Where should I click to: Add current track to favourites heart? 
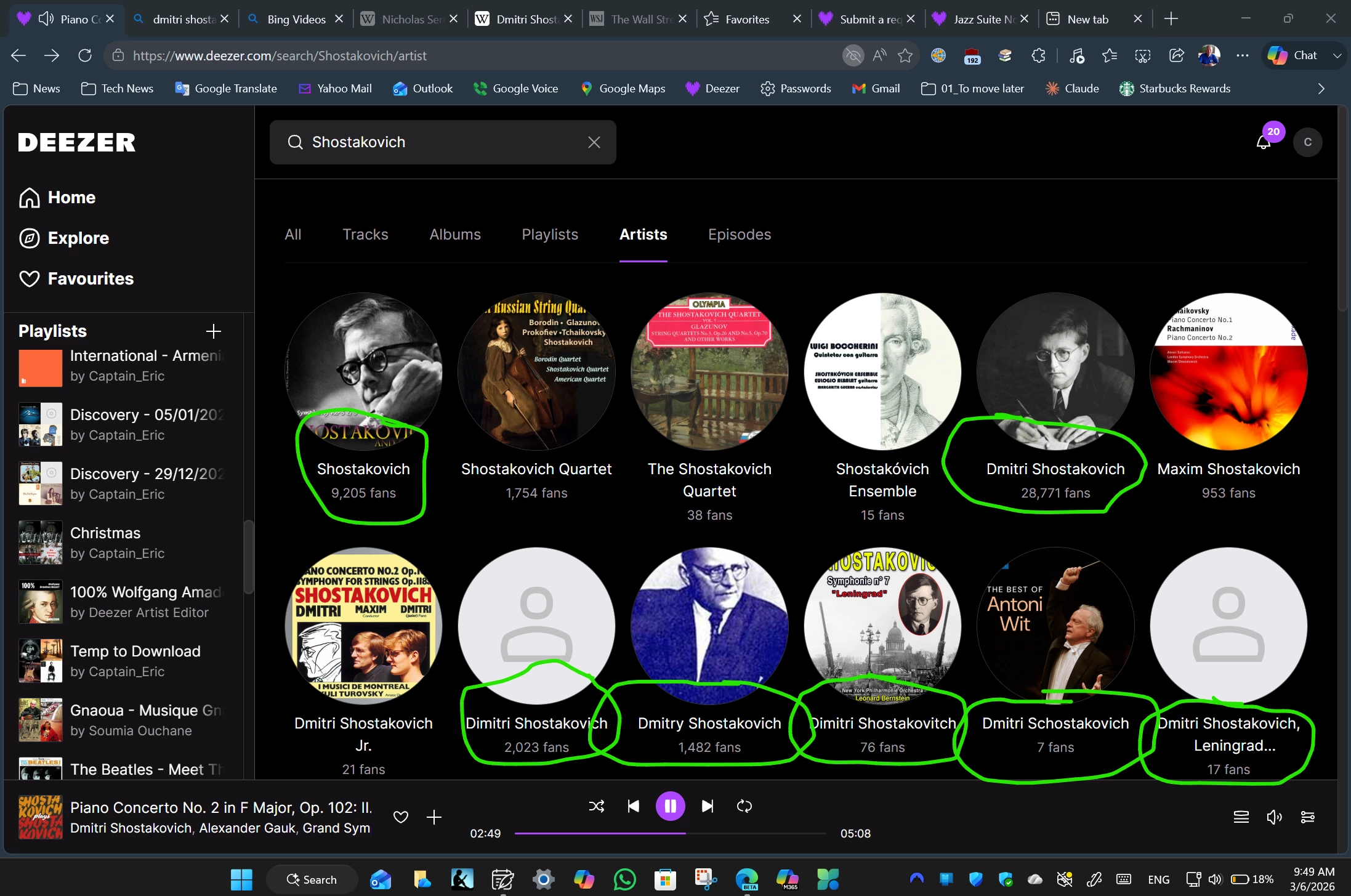coord(401,817)
